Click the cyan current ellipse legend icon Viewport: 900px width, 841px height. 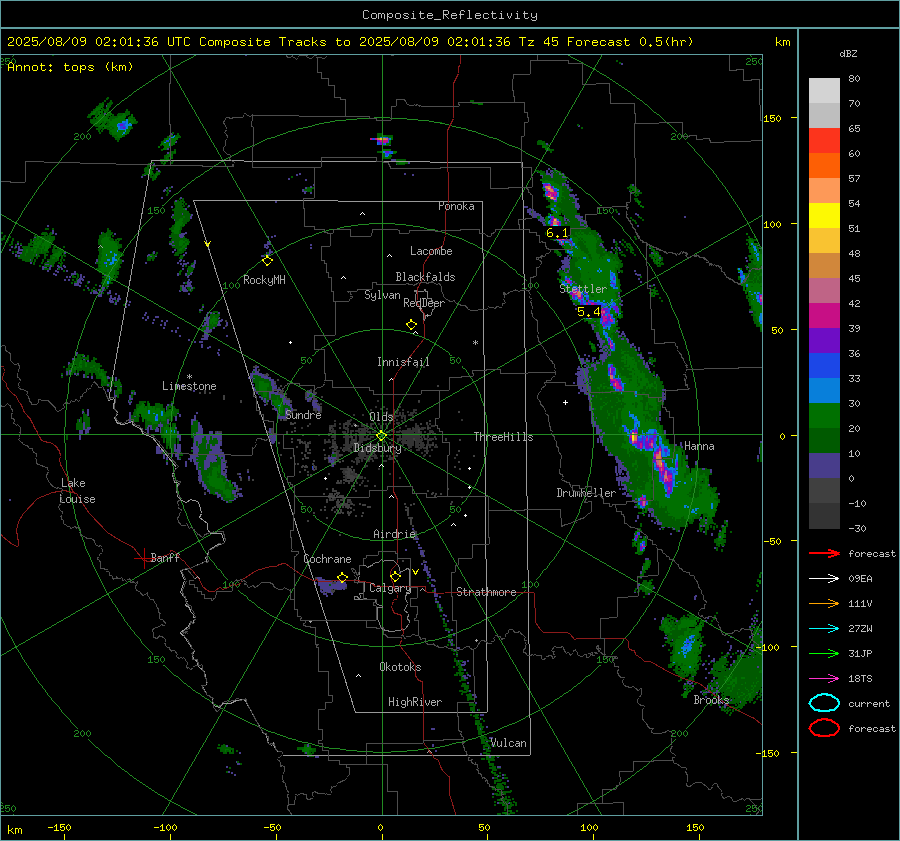(x=824, y=703)
